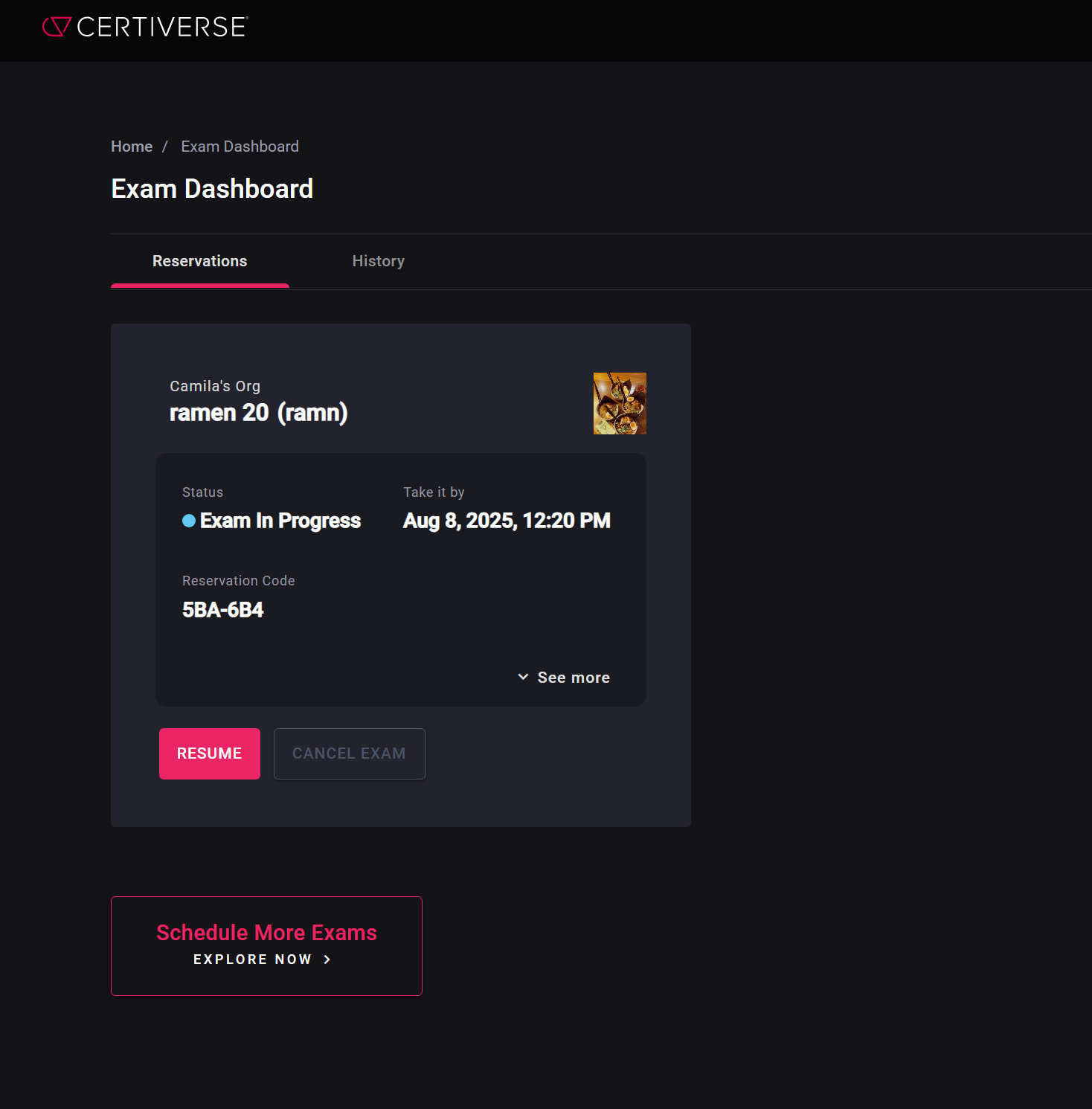
Task: Open Schedule More Exams card
Action: [266, 945]
